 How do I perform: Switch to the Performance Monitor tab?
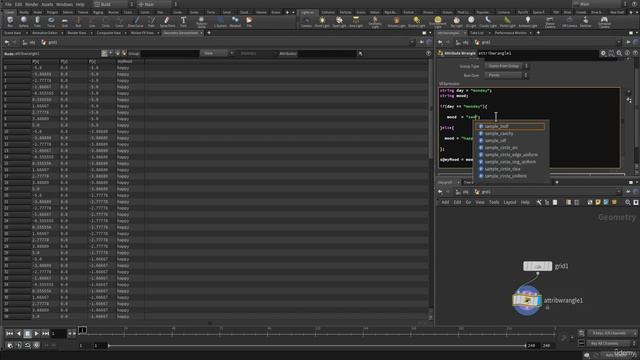(510, 33)
